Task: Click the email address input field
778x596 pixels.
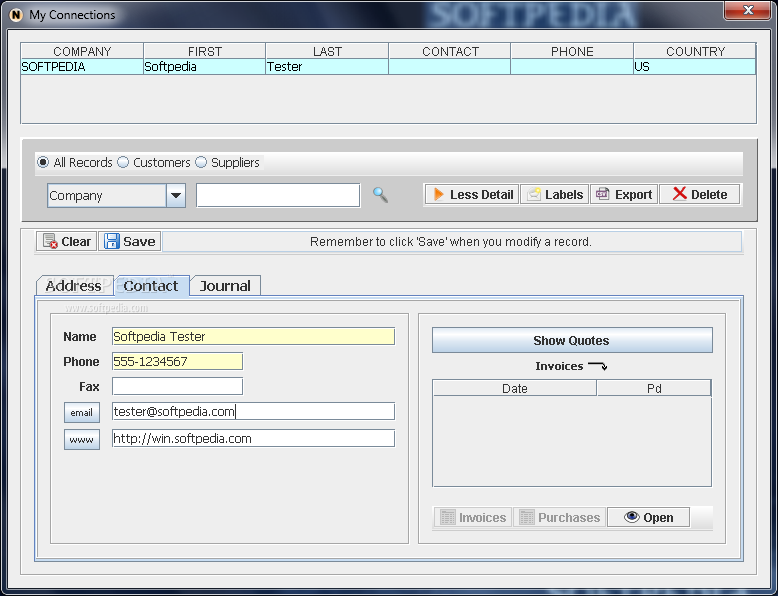Action: click(254, 411)
